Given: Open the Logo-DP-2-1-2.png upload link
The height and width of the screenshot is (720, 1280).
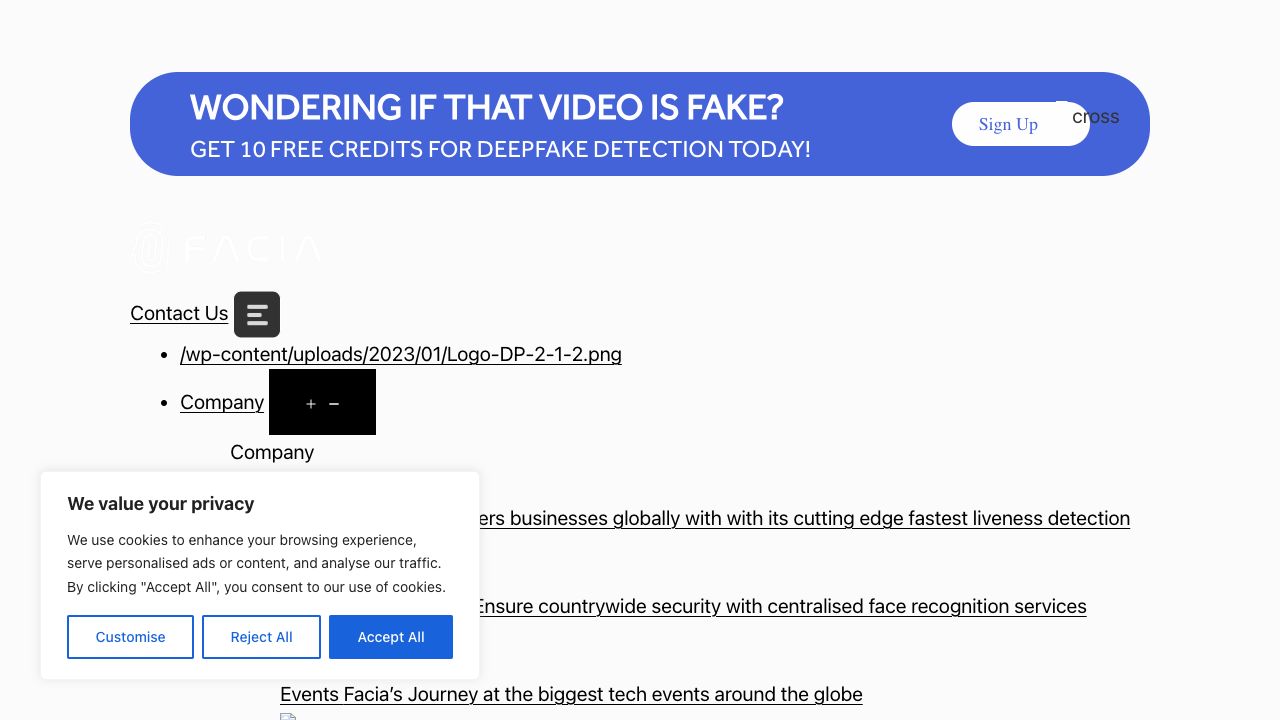Looking at the screenshot, I should coord(400,354).
